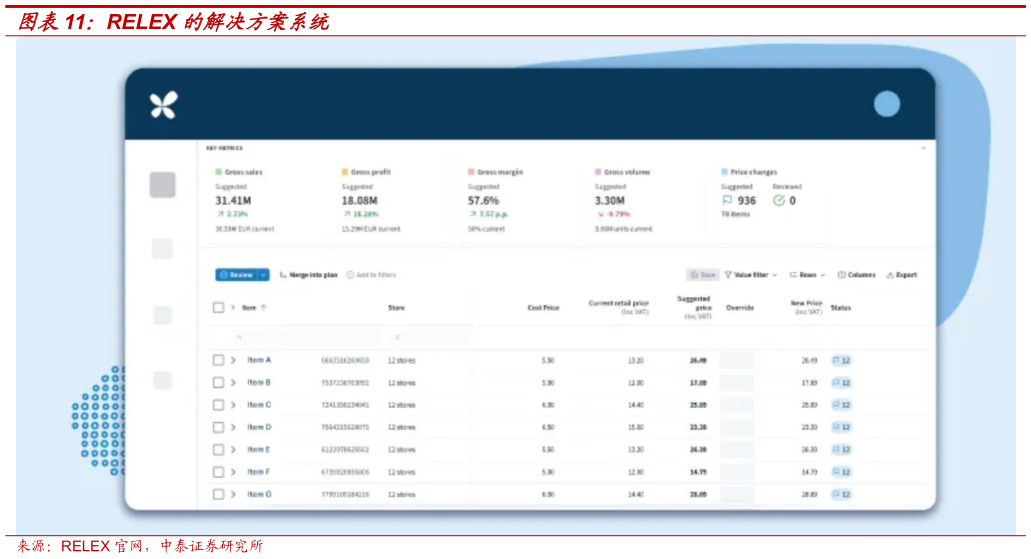Click the RELEX butterfly logo
The image size is (1031, 559).
[163, 105]
